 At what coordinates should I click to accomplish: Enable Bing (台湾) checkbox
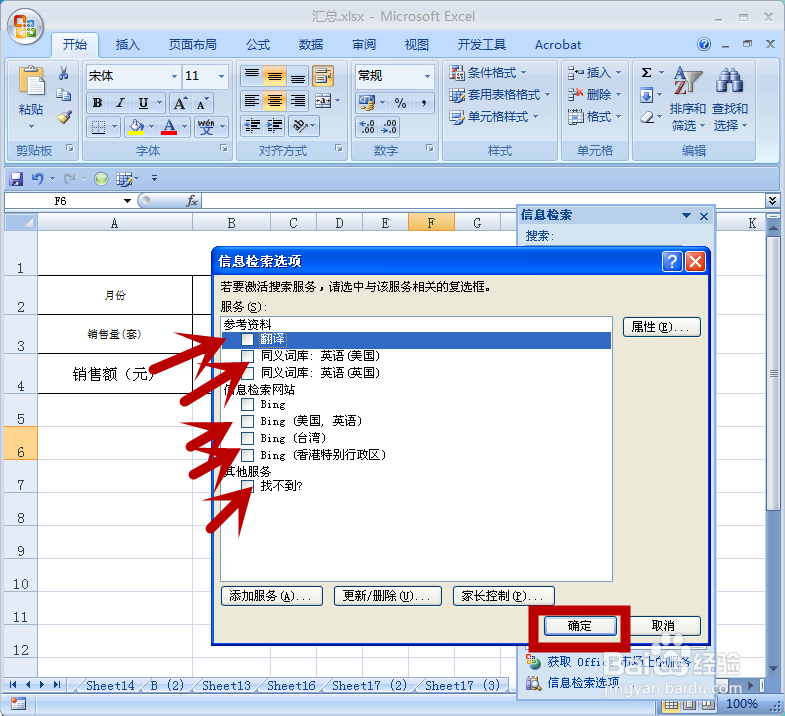(247, 438)
